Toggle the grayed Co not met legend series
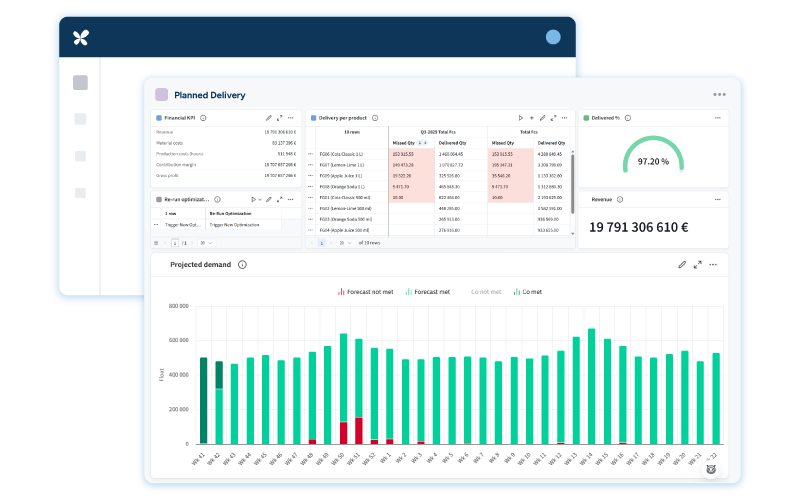Image resolution: width=800 pixels, height=500 pixels. click(x=486, y=292)
